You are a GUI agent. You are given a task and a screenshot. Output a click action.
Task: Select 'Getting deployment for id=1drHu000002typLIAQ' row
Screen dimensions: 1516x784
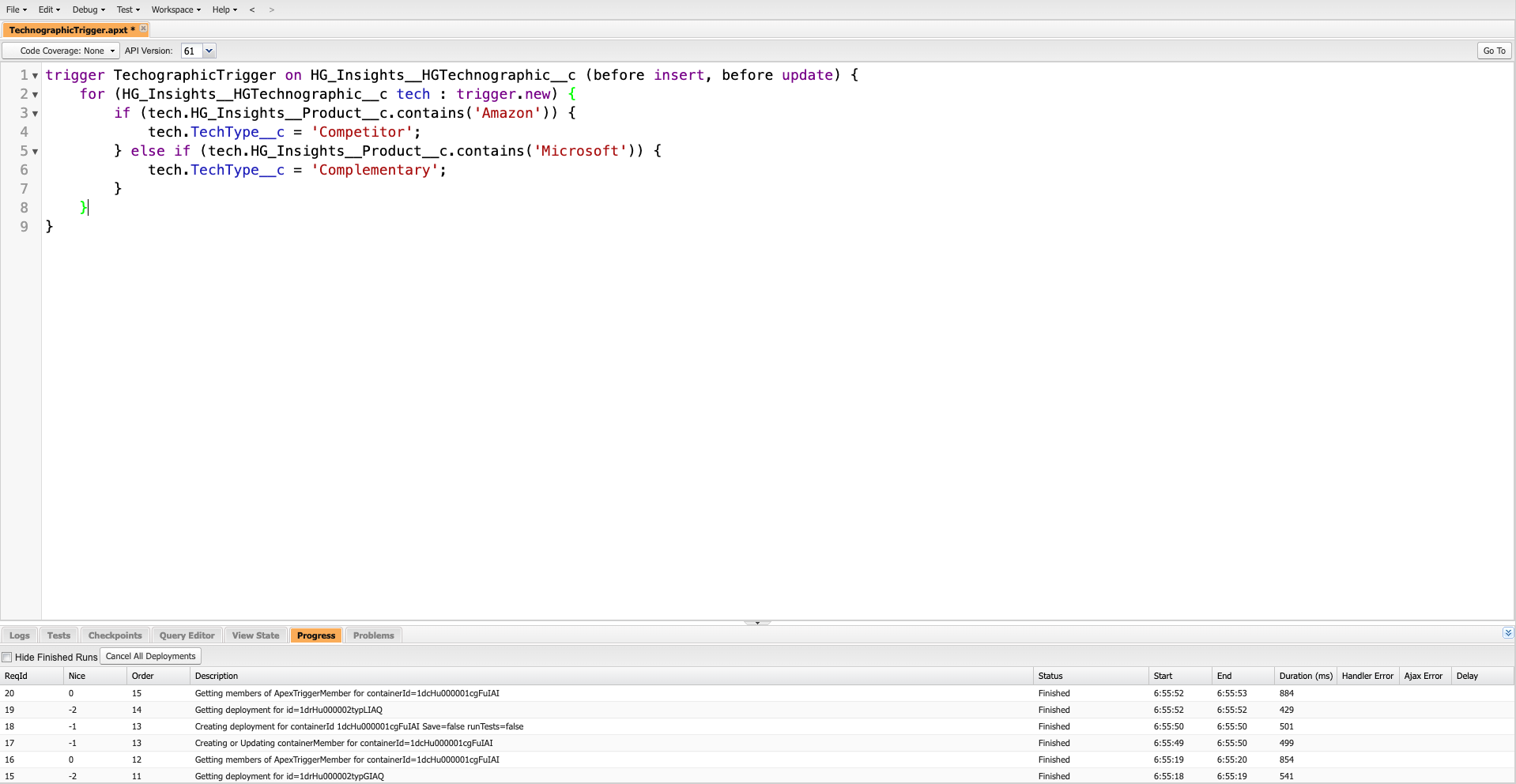click(x=757, y=710)
